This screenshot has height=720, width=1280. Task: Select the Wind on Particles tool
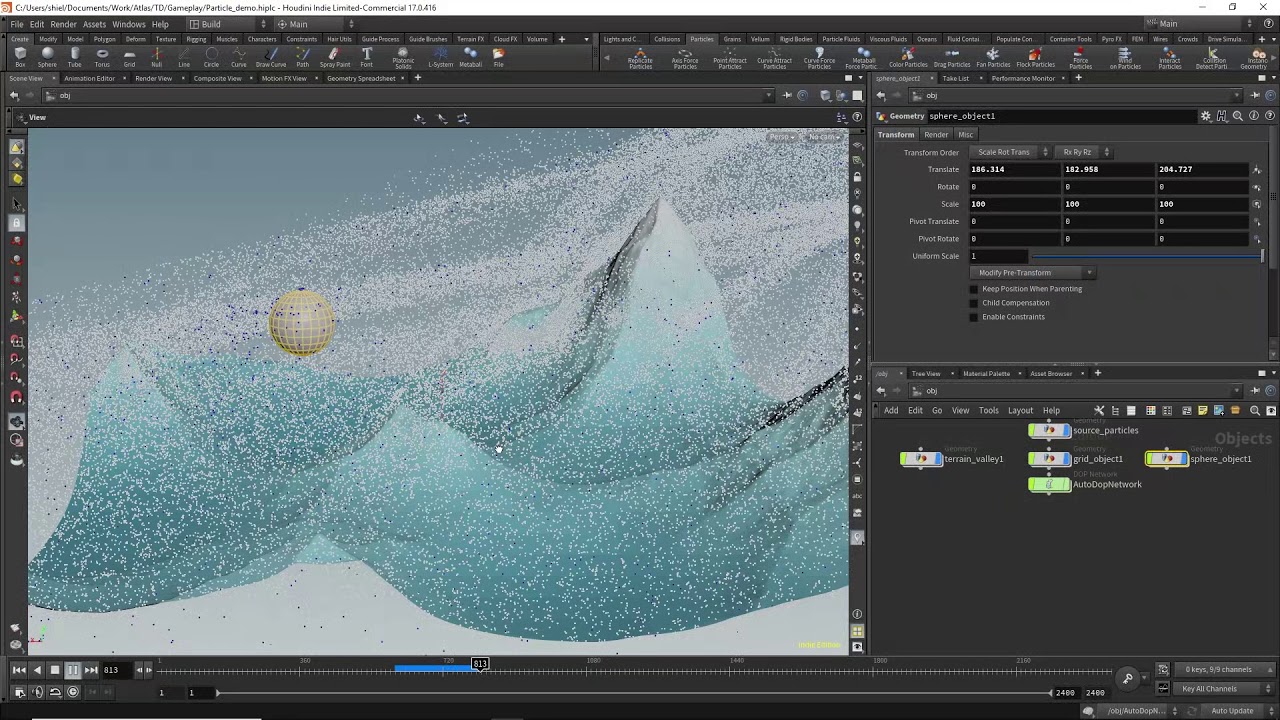[1125, 58]
